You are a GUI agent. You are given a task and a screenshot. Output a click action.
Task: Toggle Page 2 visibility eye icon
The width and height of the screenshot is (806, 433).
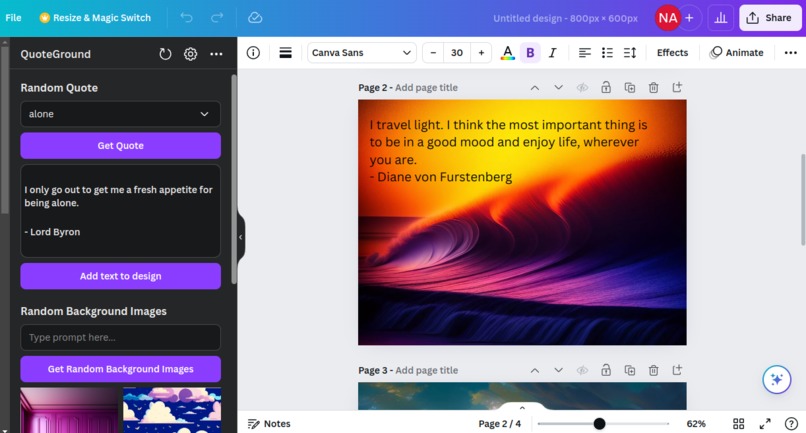(582, 87)
